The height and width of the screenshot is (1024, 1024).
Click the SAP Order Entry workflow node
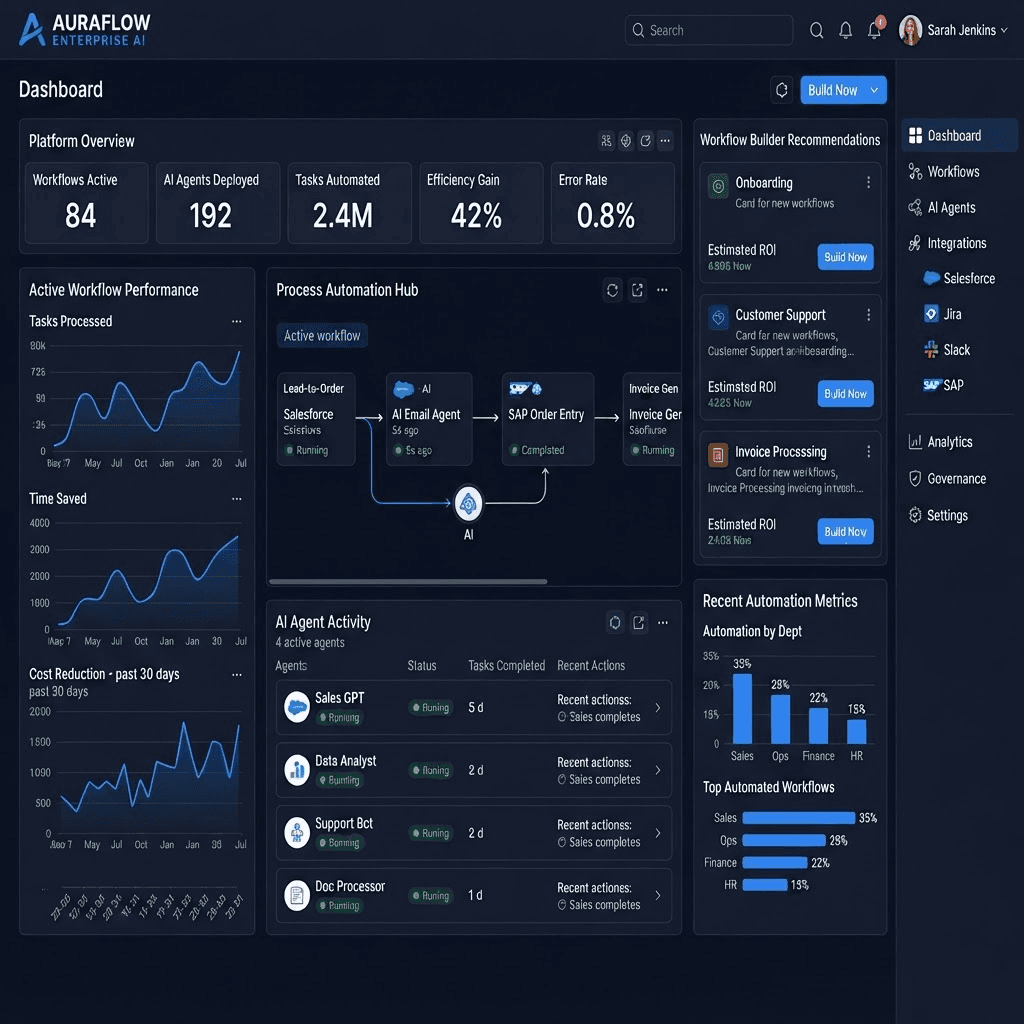[x=548, y=419]
